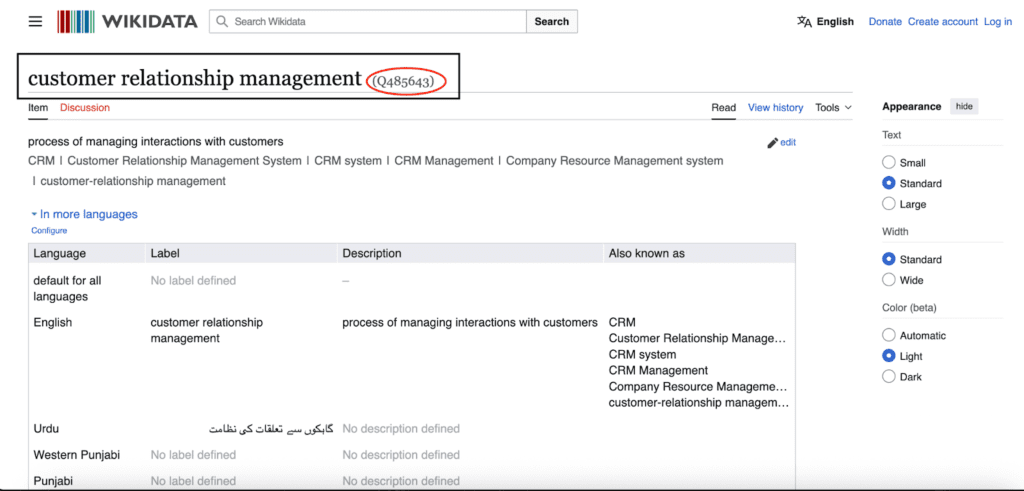Select Automatic color option

tap(889, 336)
